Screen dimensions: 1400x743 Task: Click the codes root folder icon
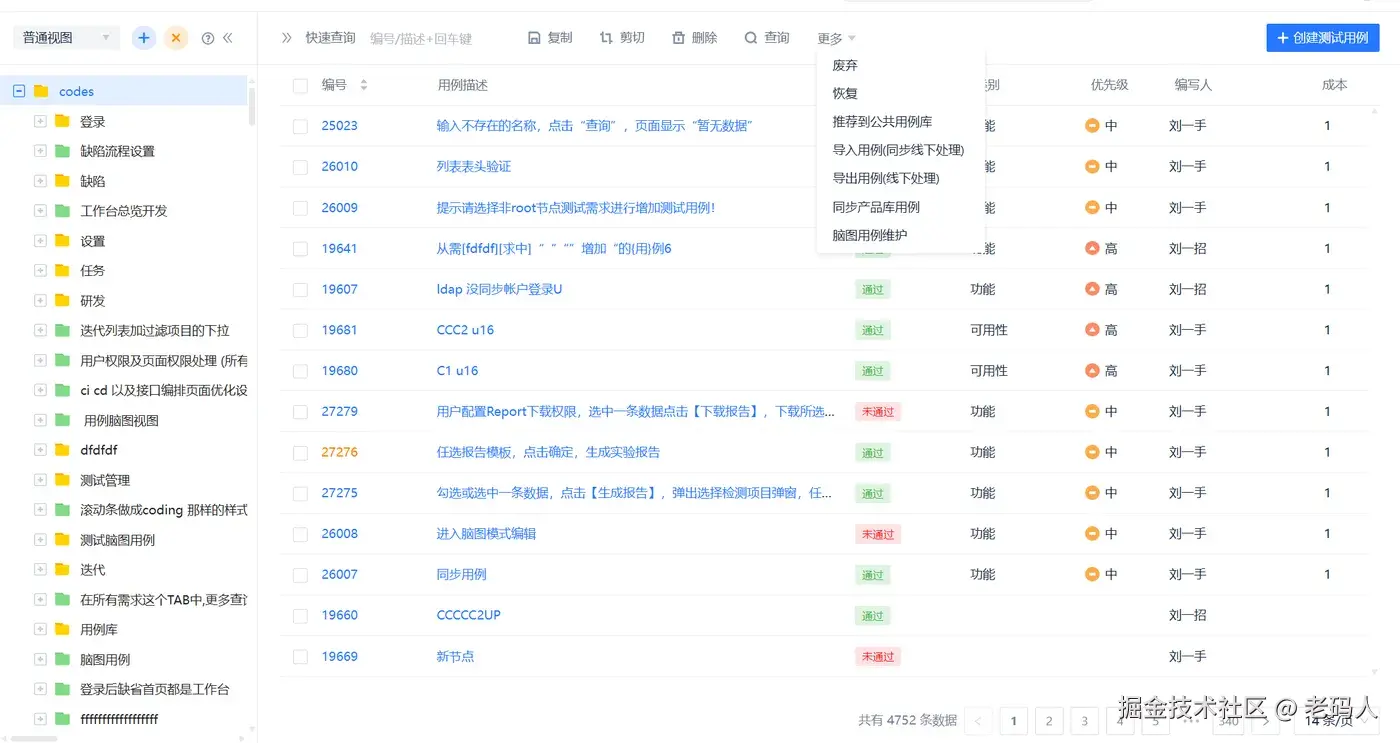[x=41, y=91]
